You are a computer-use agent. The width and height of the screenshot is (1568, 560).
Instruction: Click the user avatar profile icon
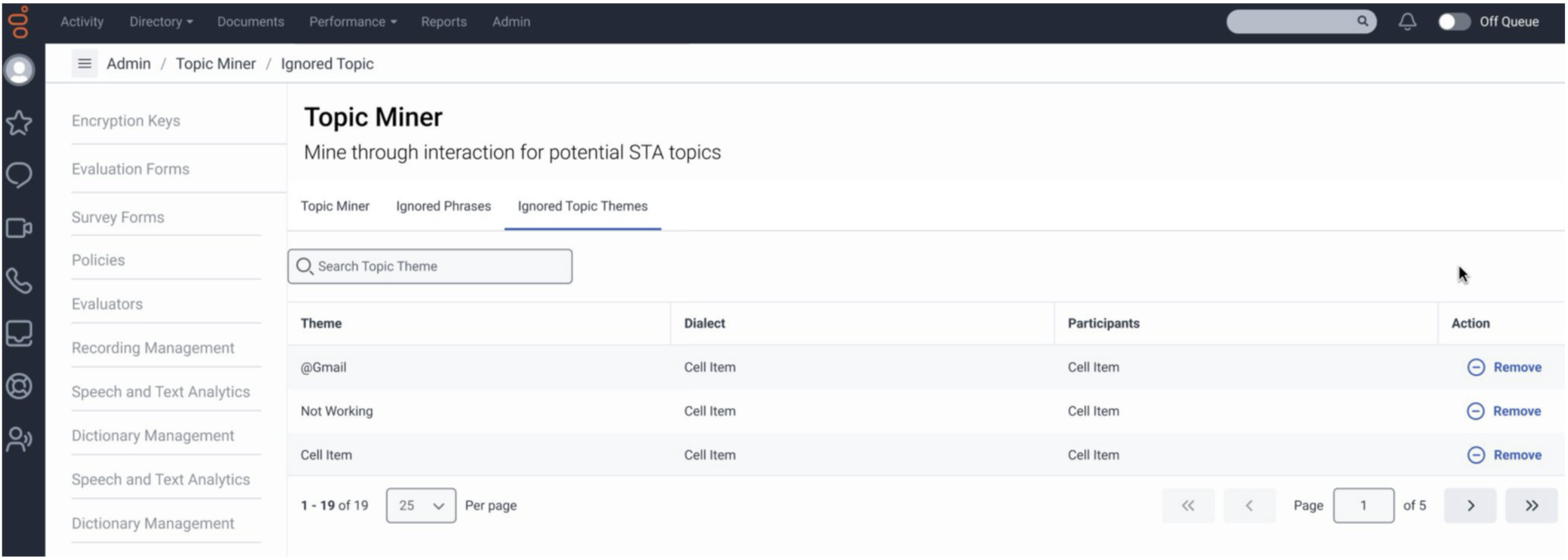click(x=19, y=70)
